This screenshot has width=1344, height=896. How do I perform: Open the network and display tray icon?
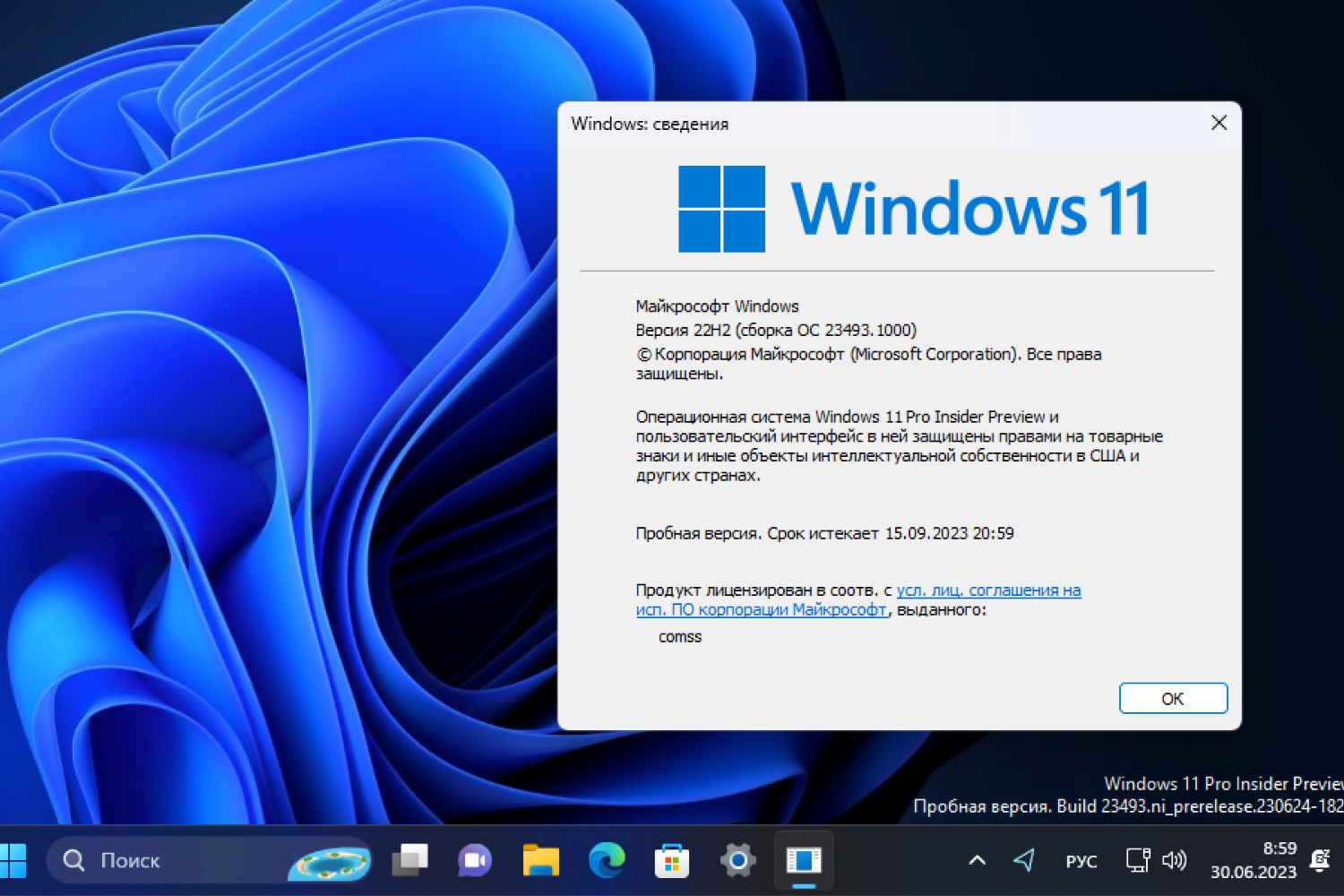point(1136,860)
